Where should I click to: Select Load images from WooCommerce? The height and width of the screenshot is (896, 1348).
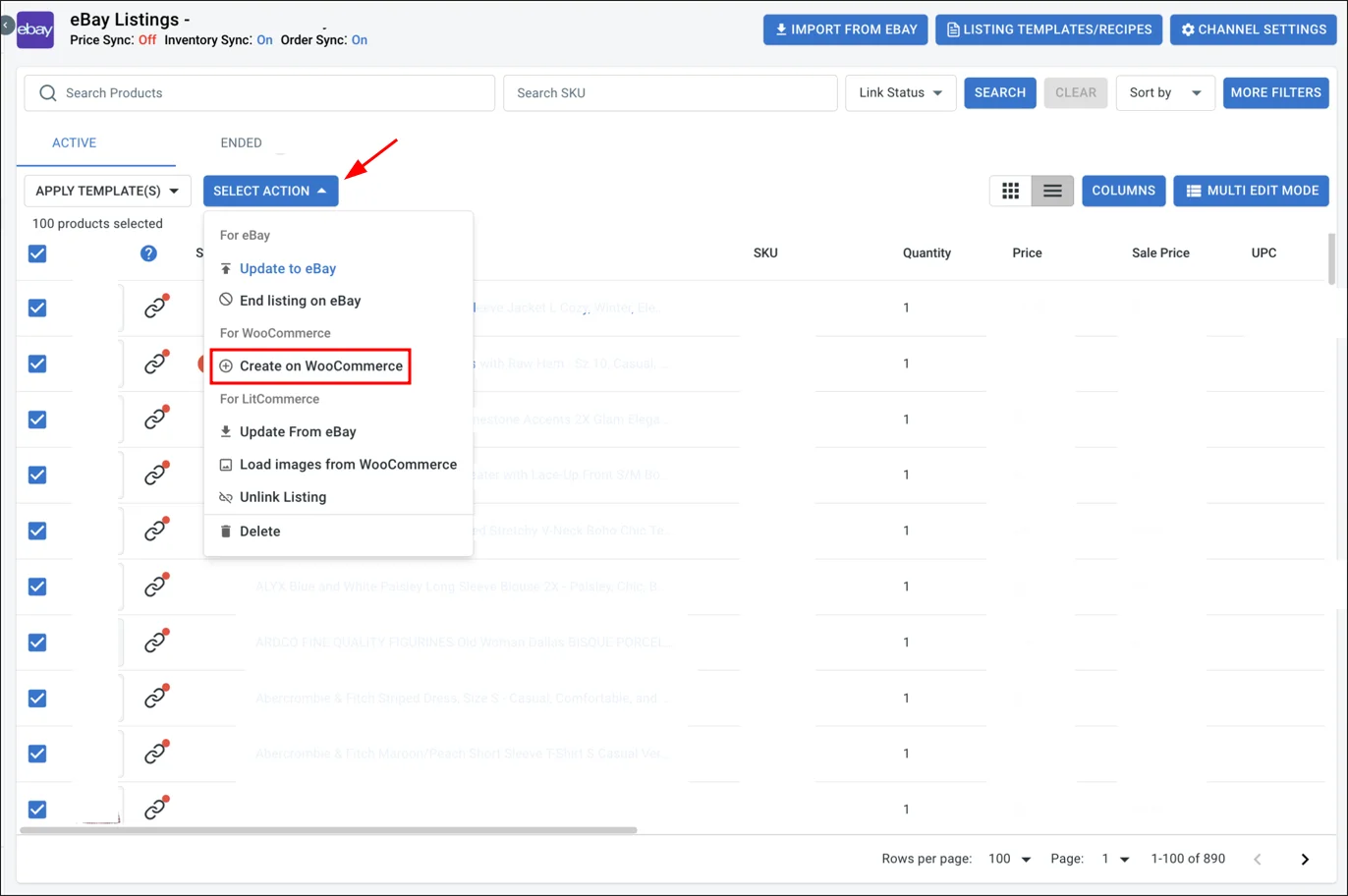coord(338,464)
